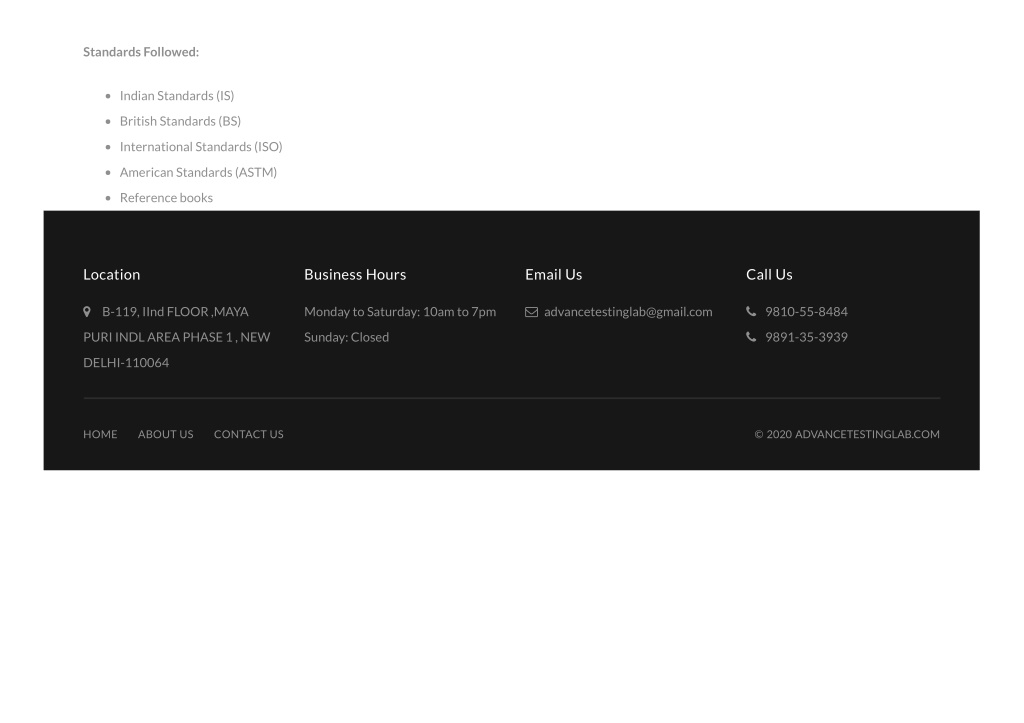
Task: Call the number 9891-35-3939
Action: pyautogui.click(x=807, y=337)
